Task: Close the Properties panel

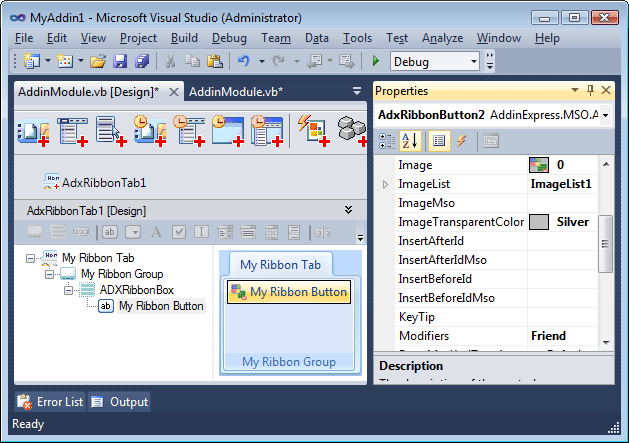Action: tap(606, 90)
